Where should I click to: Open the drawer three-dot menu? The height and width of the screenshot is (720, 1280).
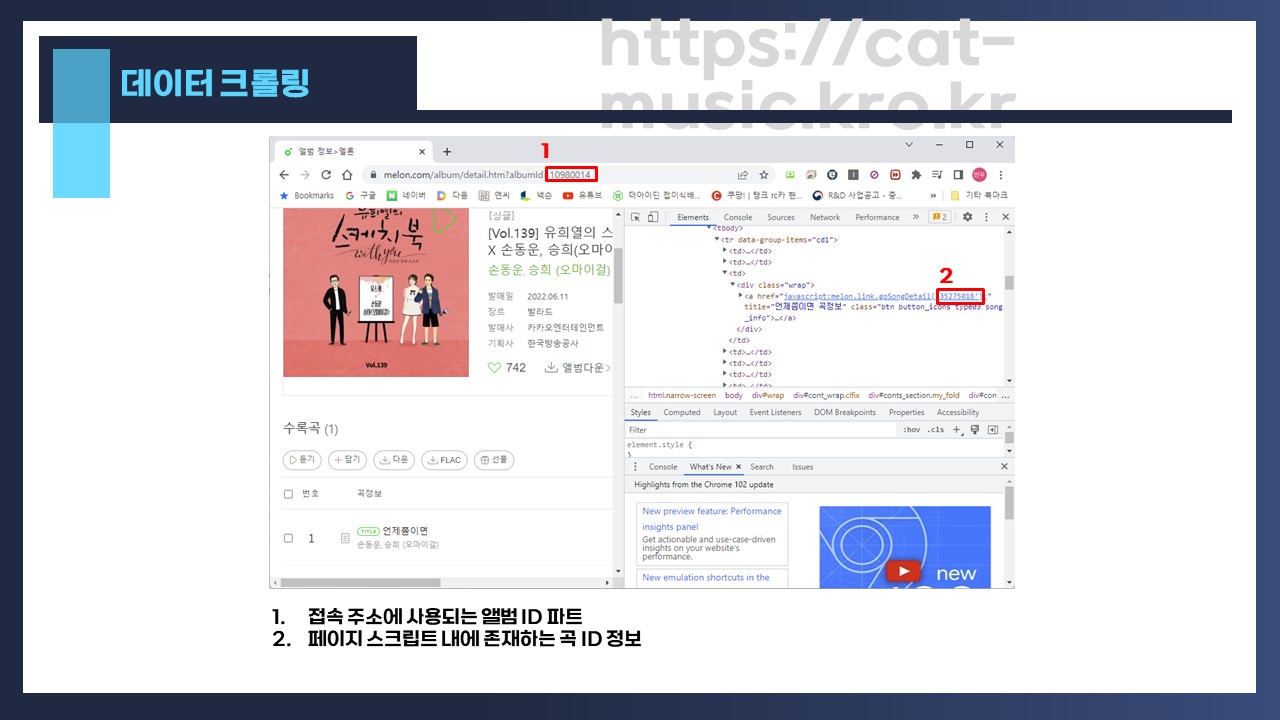point(635,467)
